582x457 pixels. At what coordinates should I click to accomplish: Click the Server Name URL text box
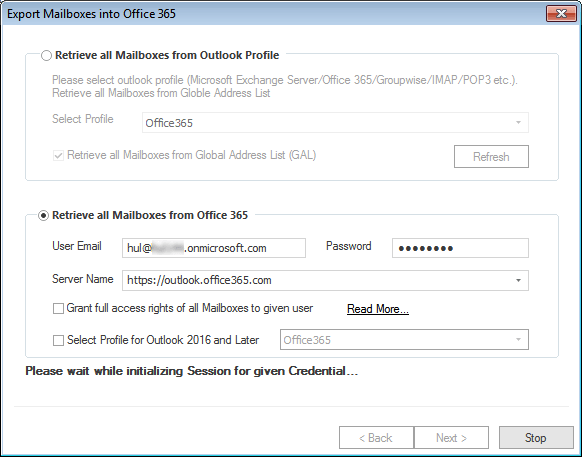click(x=317, y=280)
